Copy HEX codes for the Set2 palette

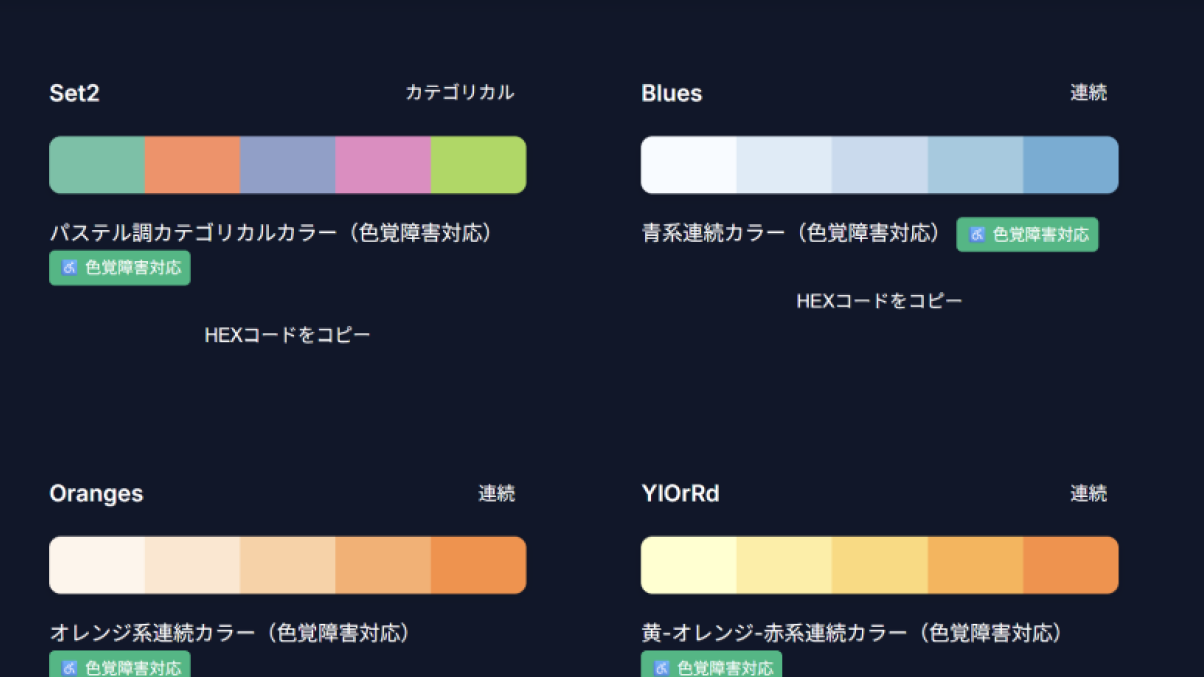pyautogui.click(x=287, y=335)
